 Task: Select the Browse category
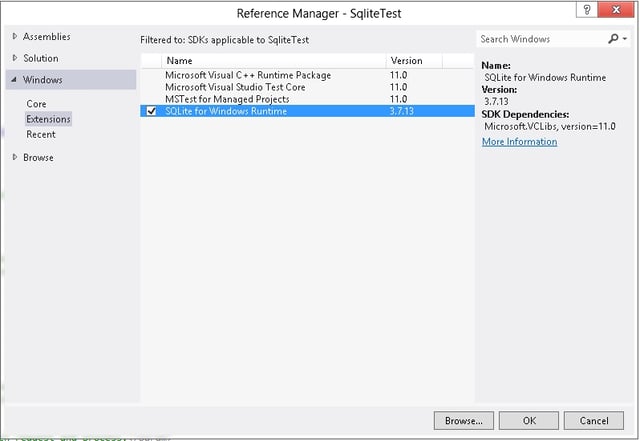[38, 158]
